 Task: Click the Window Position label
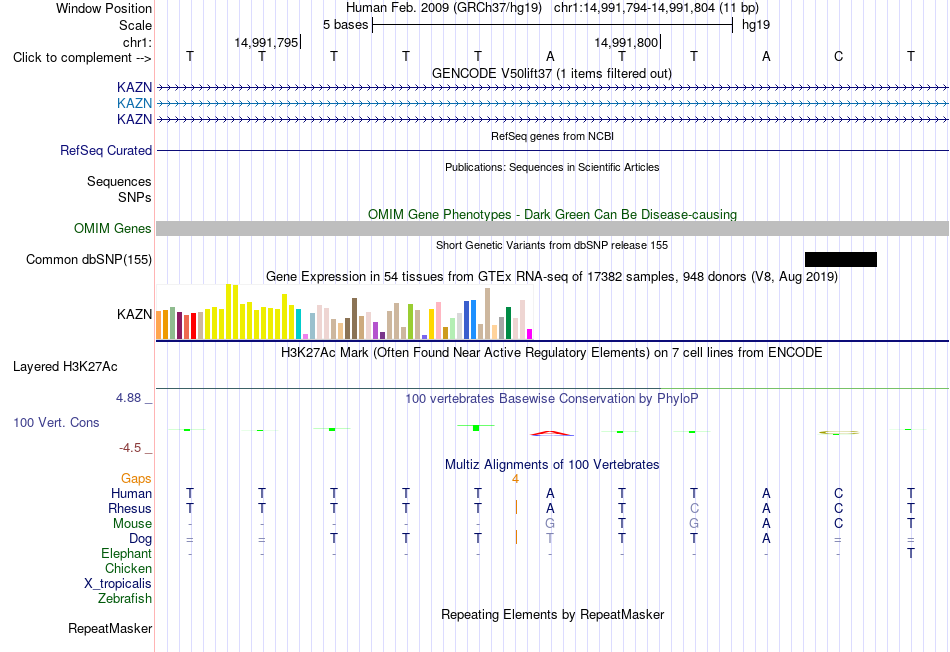pyautogui.click(x=104, y=8)
